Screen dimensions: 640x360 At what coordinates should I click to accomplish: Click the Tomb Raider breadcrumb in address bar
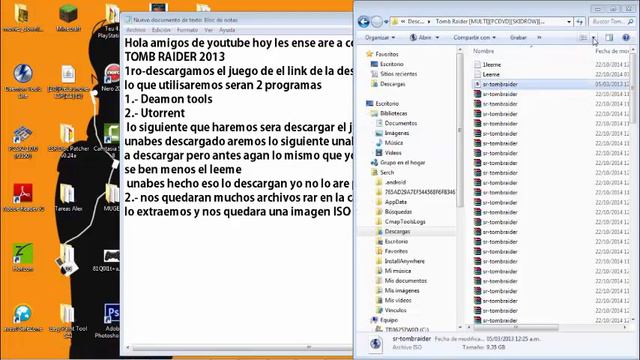click(x=490, y=21)
